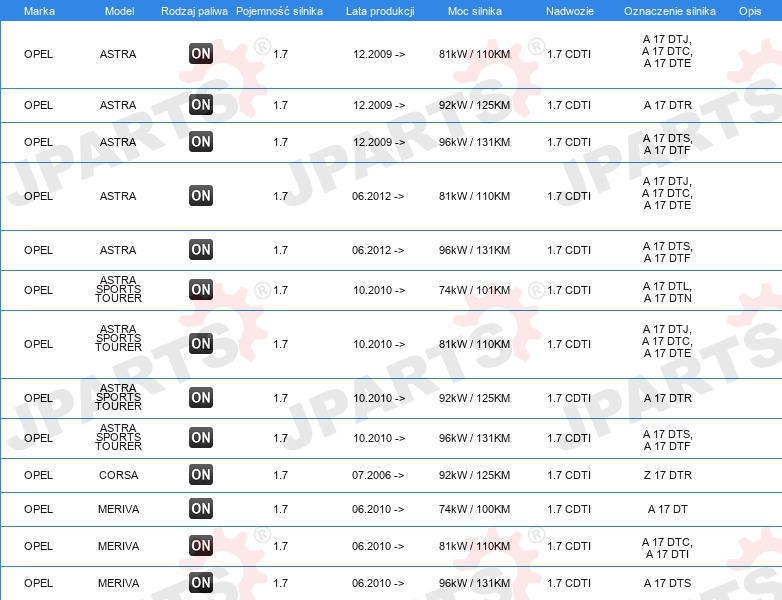Select power value 74kW / 100KM
The image size is (782, 600).
click(x=474, y=509)
